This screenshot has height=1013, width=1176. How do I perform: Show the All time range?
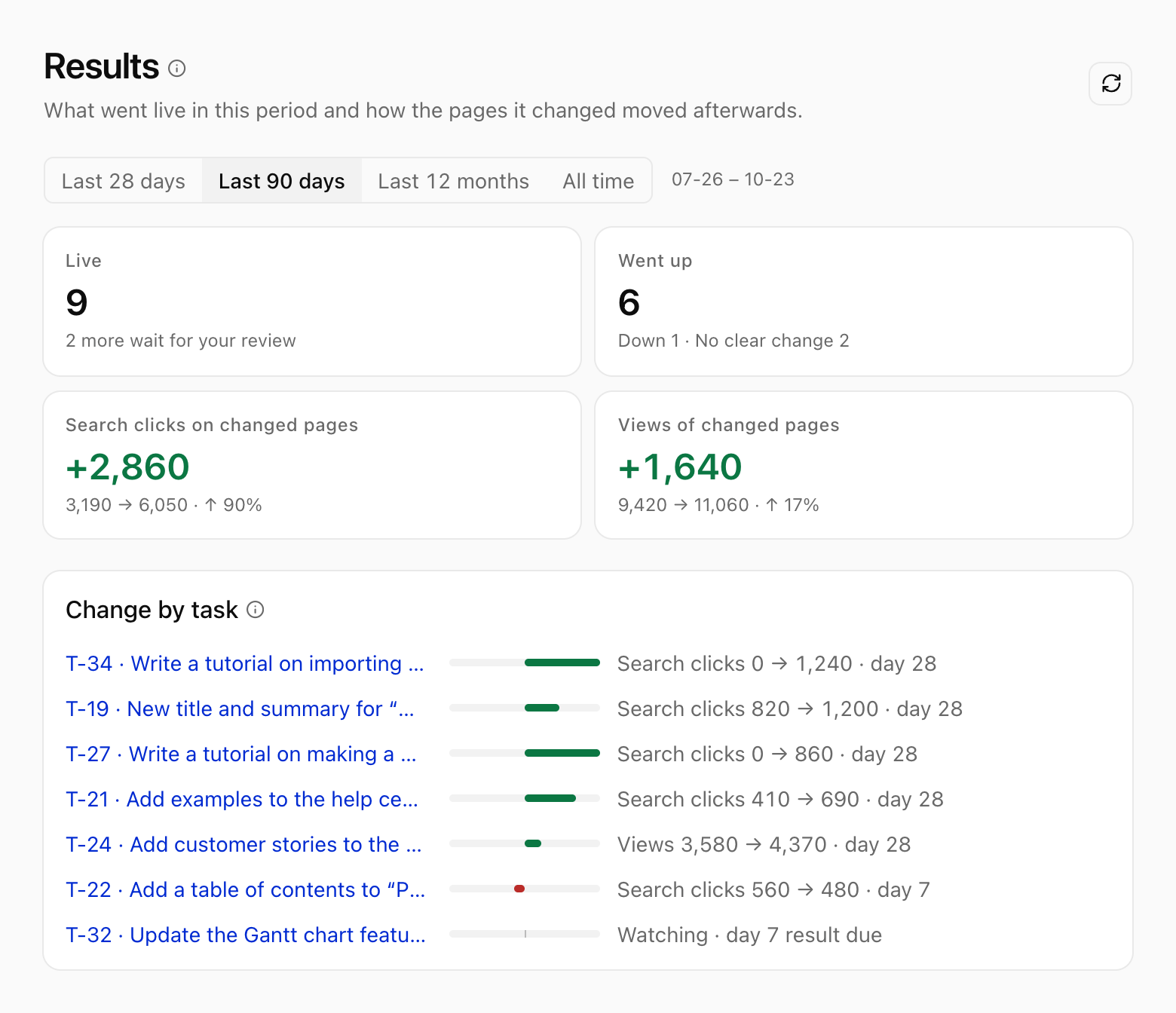pyautogui.click(x=599, y=181)
